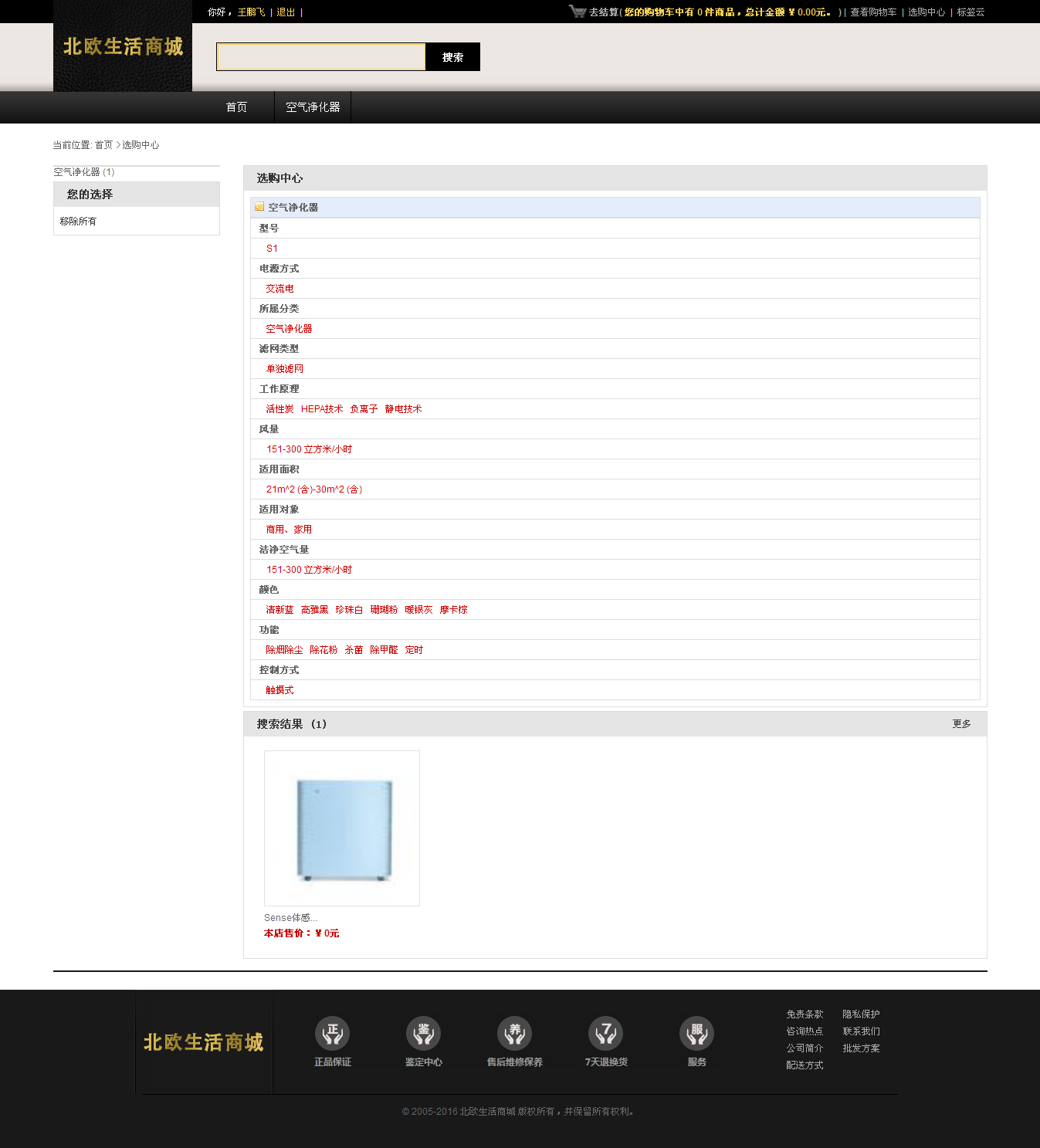Image resolution: width=1040 pixels, height=1148 pixels.
Task: Select the 负离子 filter option
Action: pos(364,408)
